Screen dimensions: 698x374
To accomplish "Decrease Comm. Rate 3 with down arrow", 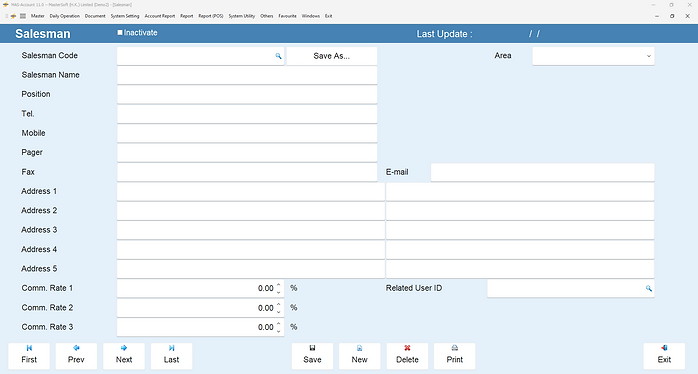I will [279, 331].
